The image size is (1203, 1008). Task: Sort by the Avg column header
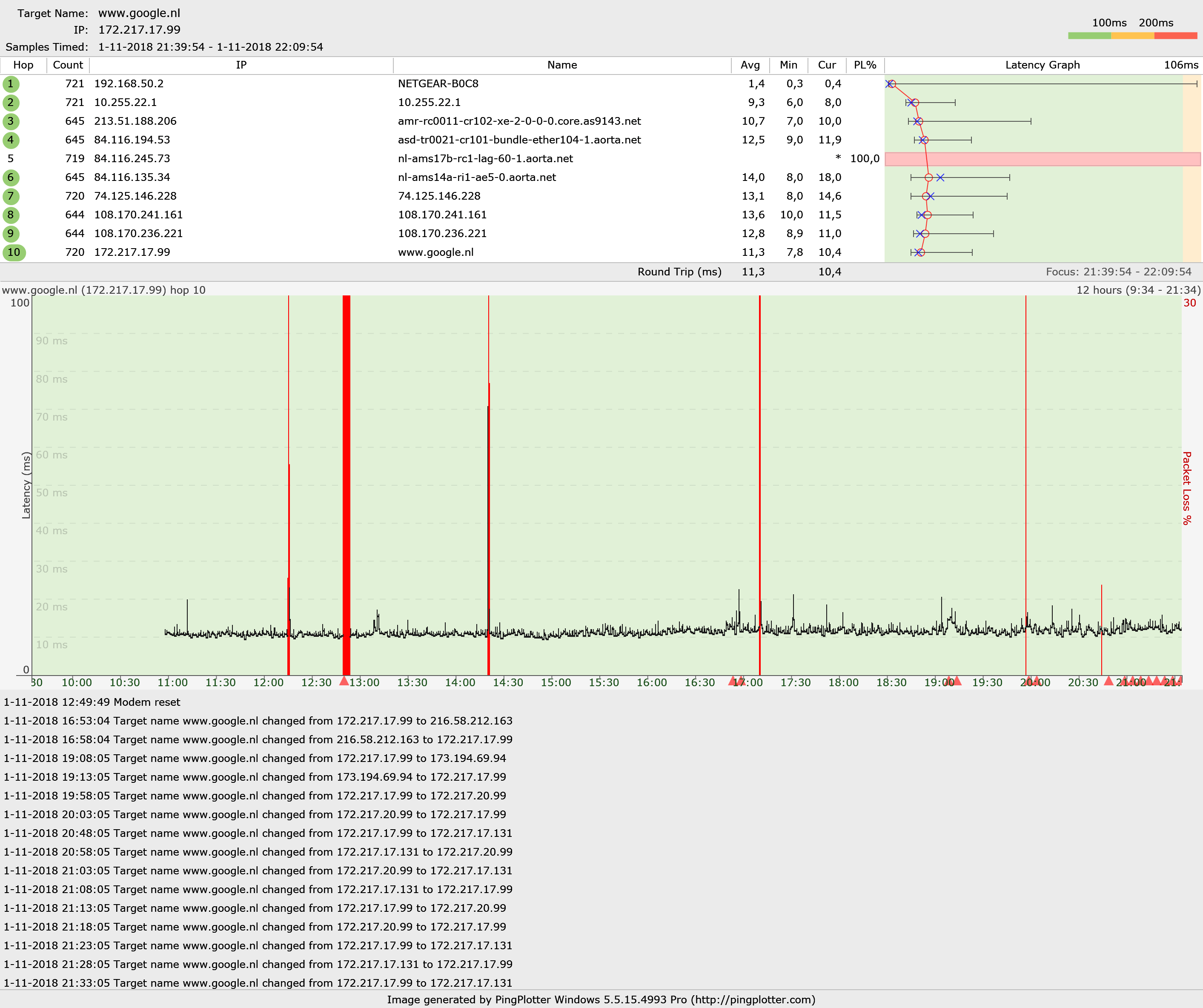coord(750,65)
